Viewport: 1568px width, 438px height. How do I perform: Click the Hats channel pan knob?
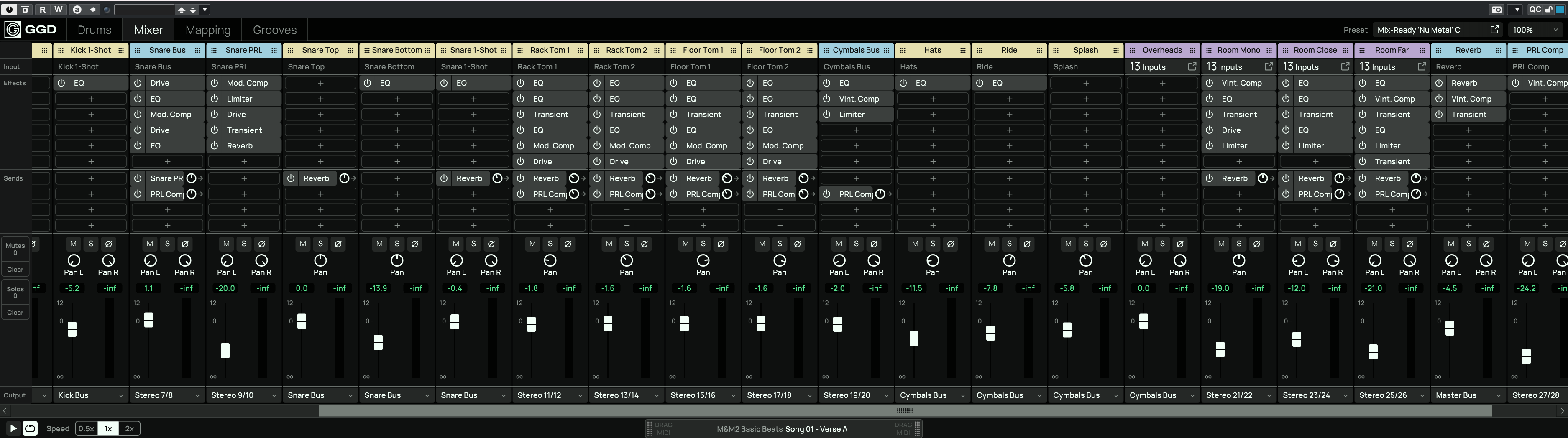pos(933,260)
